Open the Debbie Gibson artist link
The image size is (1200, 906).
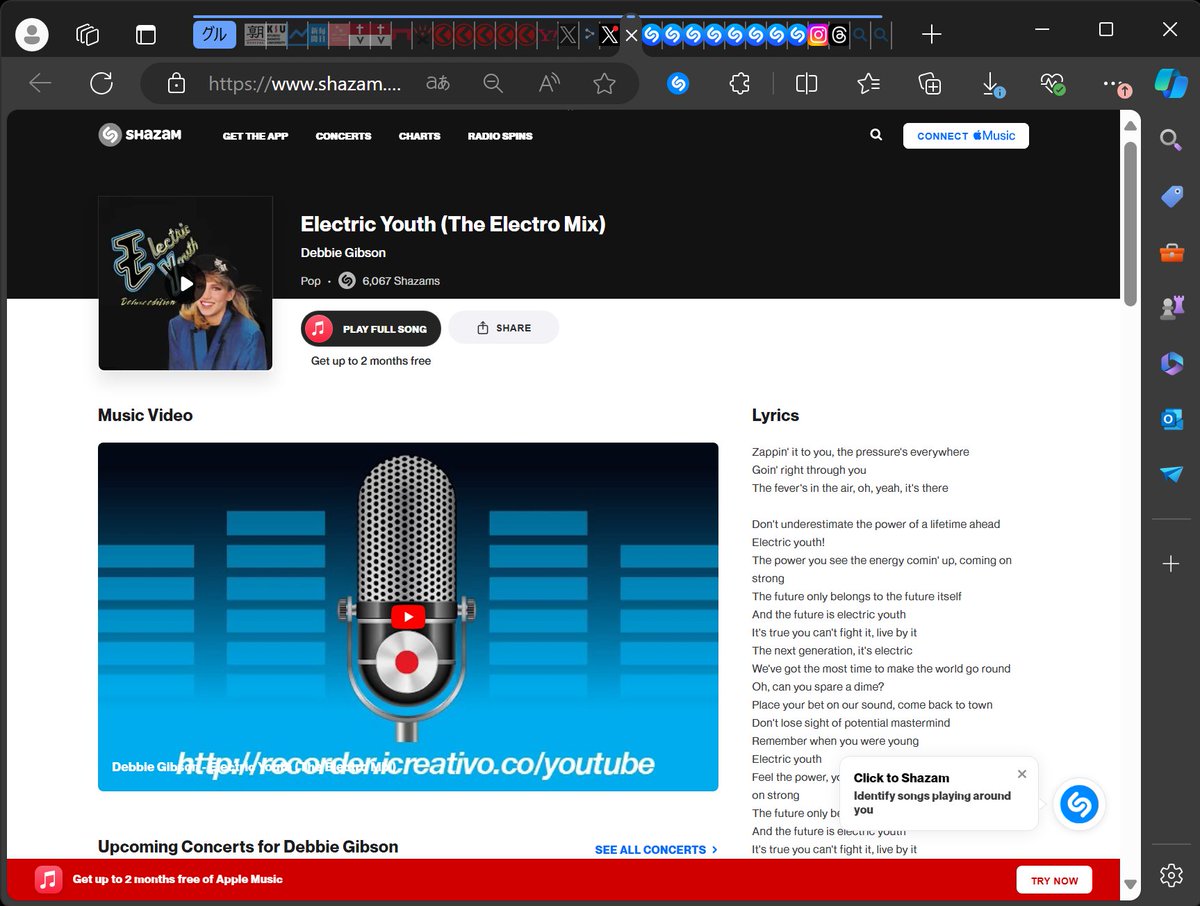343,253
